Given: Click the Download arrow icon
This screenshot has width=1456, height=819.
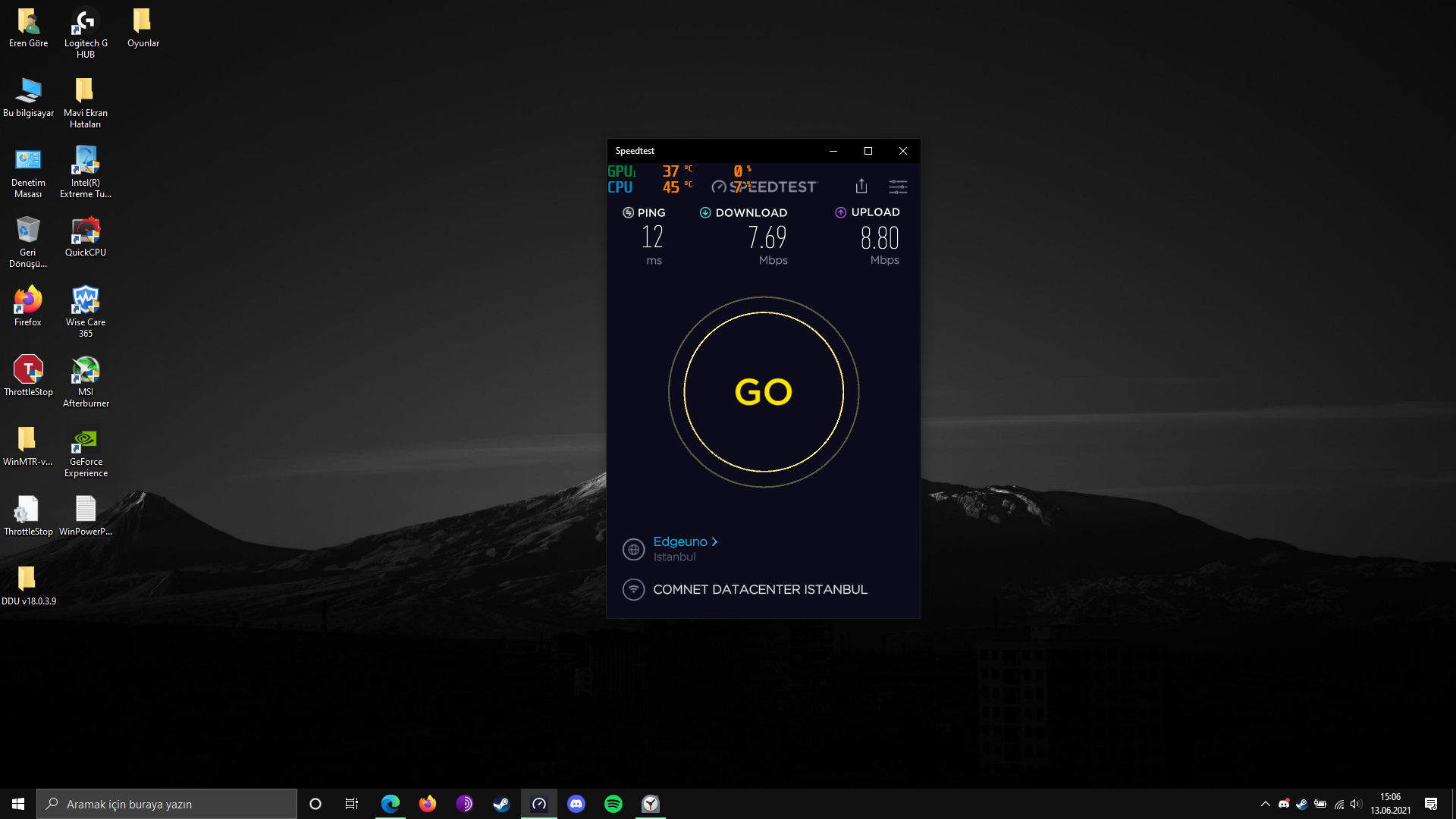Looking at the screenshot, I should tap(705, 212).
